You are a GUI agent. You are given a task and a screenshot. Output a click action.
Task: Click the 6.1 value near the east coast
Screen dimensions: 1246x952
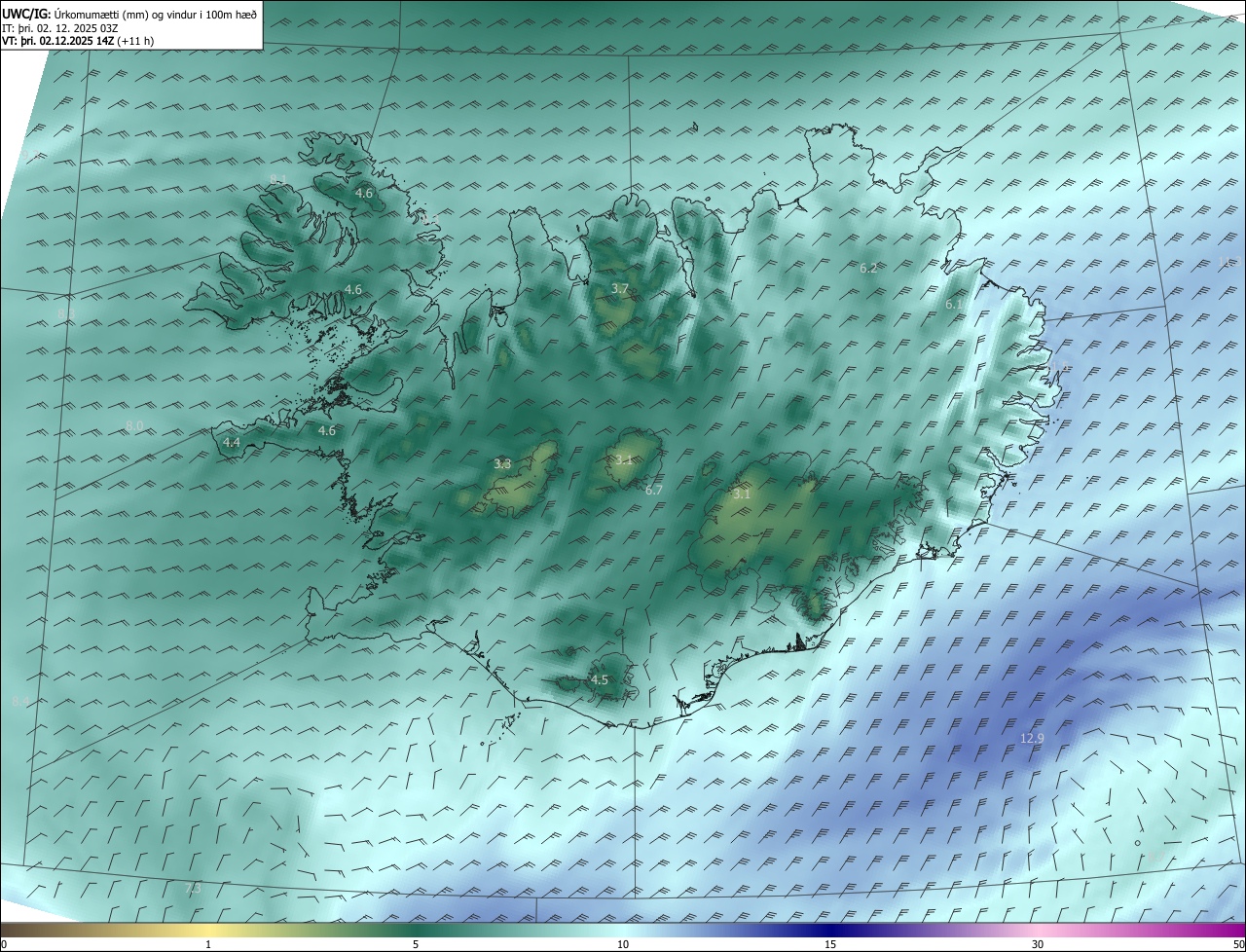[x=954, y=305]
